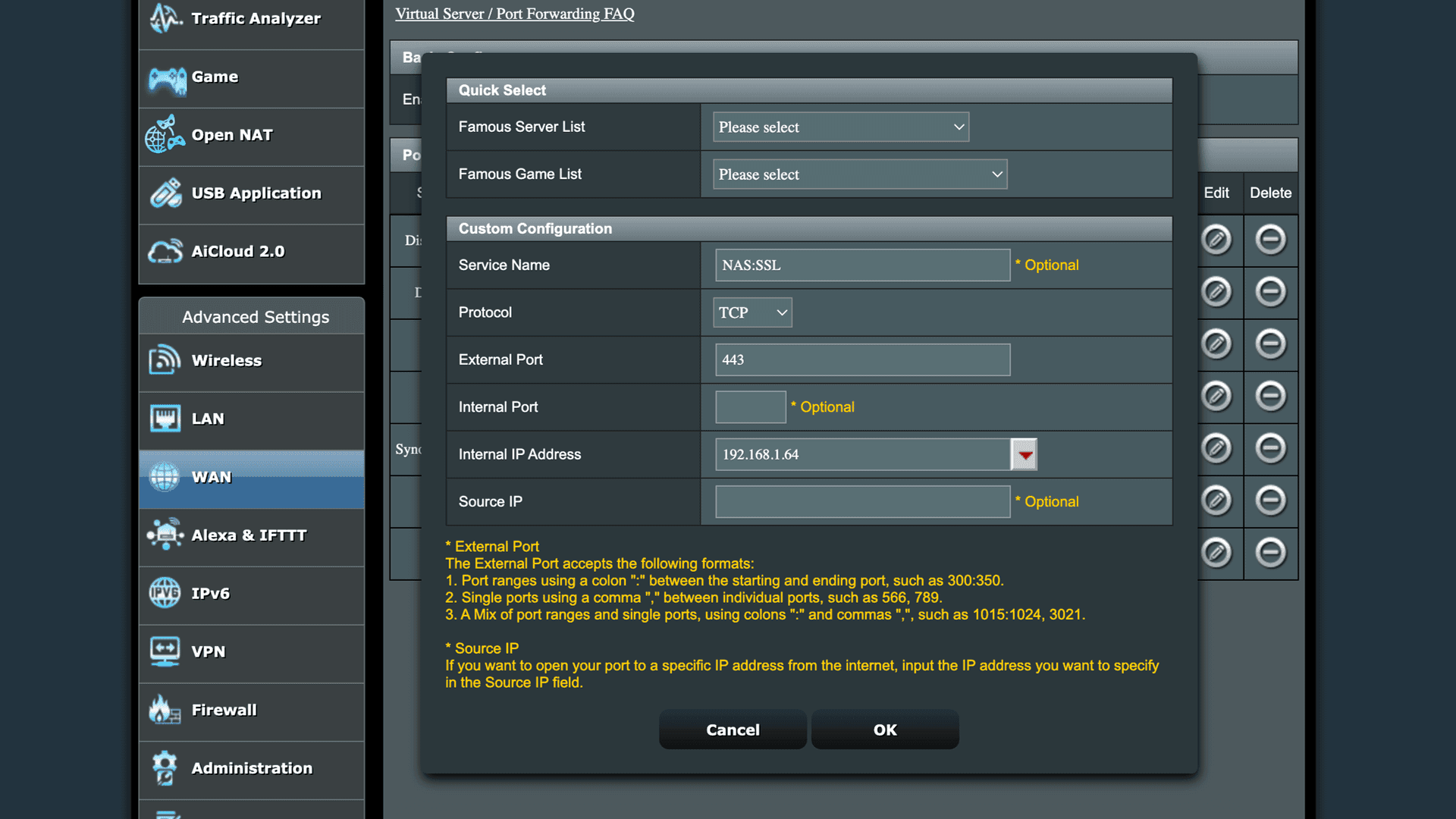This screenshot has width=1456, height=819.
Task: Open the Protocol TCP dropdown
Action: pyautogui.click(x=752, y=312)
